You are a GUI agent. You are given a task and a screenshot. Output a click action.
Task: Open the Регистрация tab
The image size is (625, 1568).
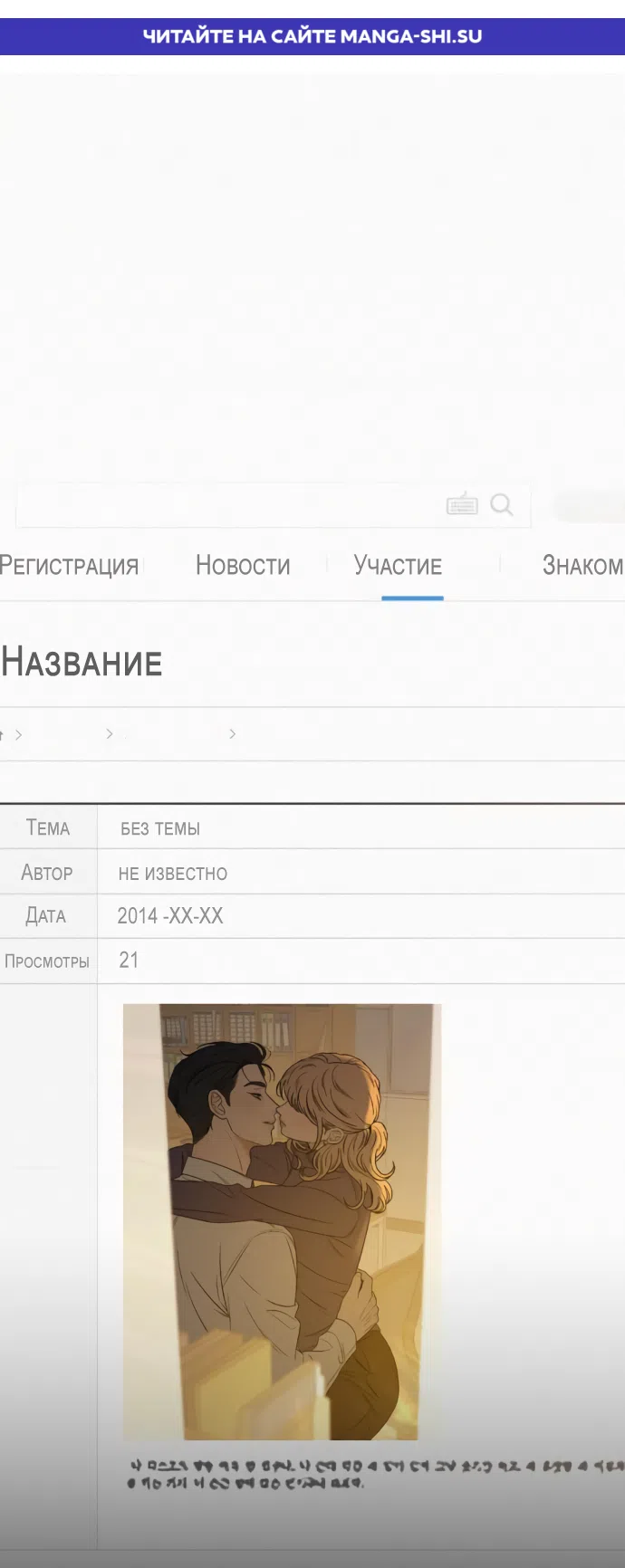tap(69, 566)
